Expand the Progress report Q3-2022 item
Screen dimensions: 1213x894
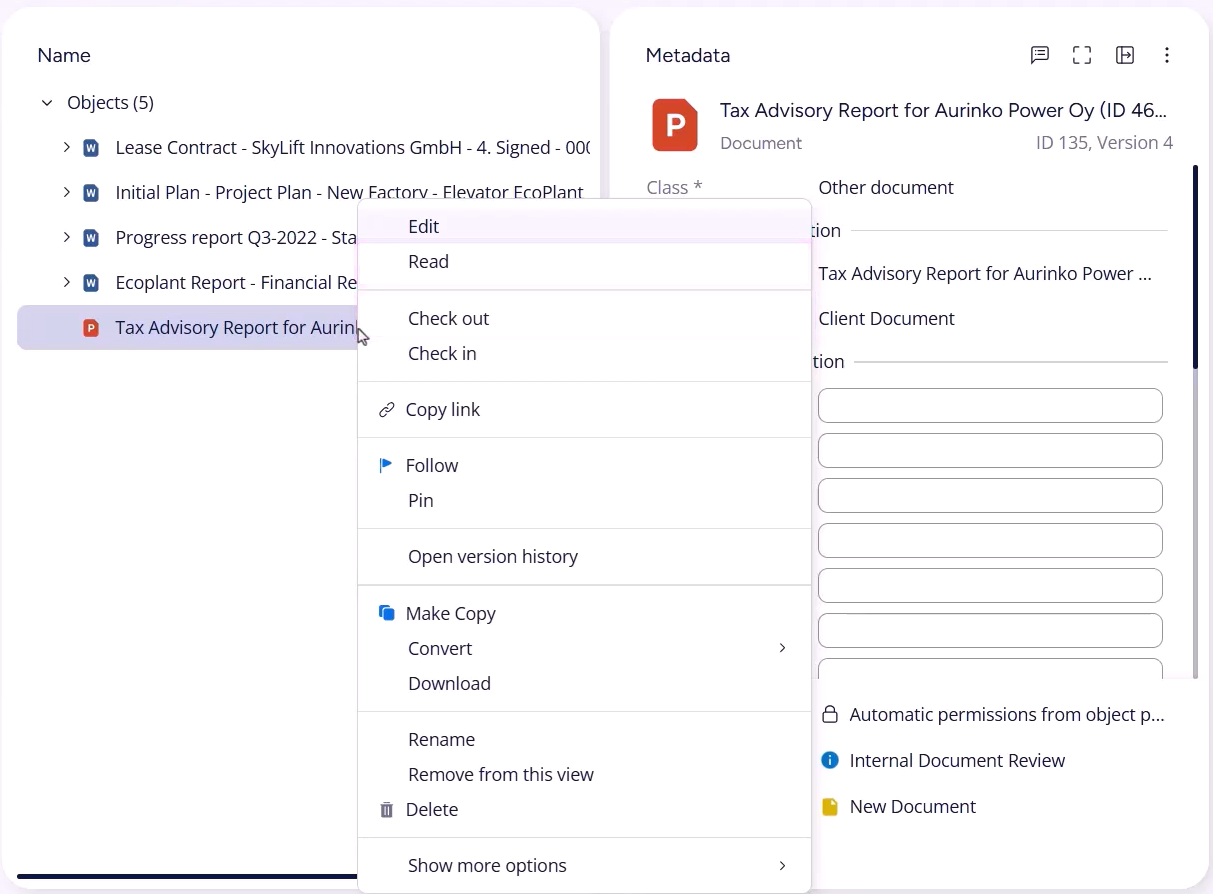(x=66, y=238)
